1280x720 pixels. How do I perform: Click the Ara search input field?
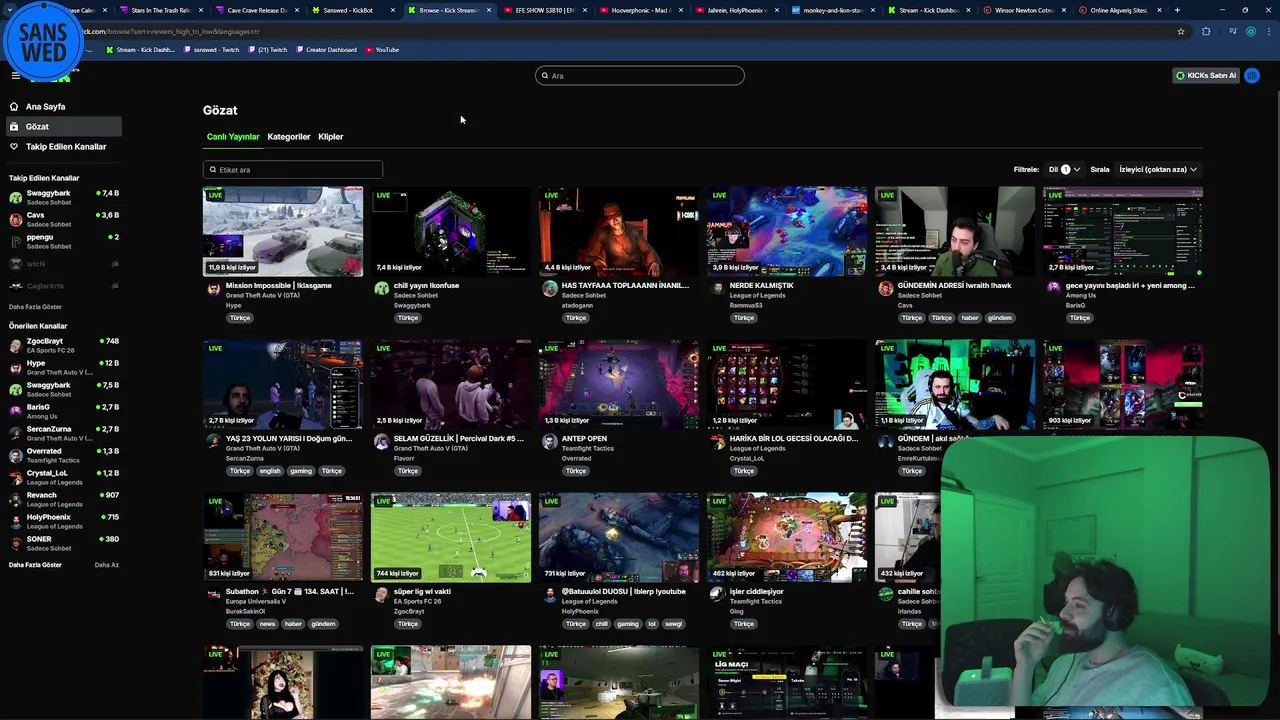click(x=640, y=75)
